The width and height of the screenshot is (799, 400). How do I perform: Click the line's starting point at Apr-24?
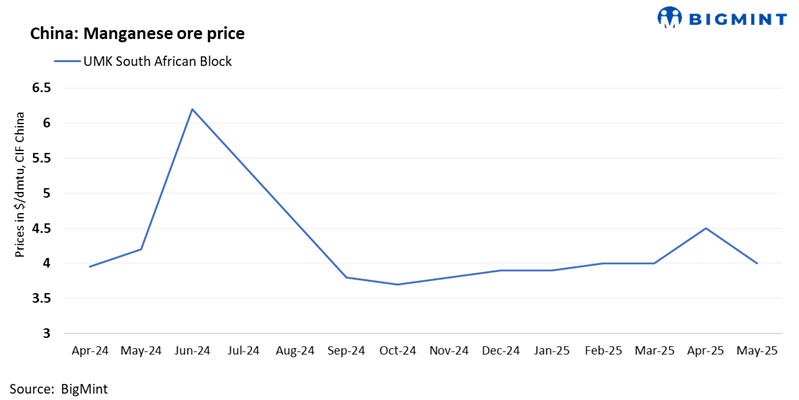(x=90, y=267)
